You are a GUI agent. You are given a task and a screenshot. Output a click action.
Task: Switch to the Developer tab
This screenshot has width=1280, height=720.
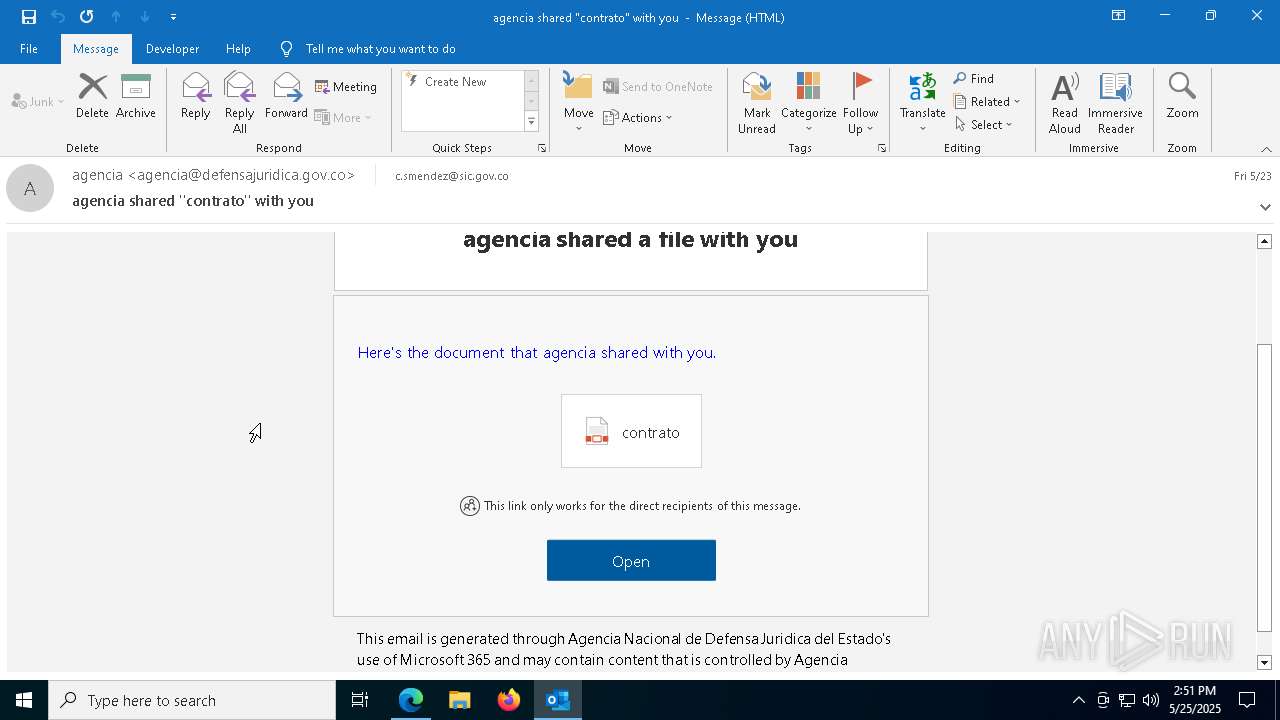[x=172, y=49]
